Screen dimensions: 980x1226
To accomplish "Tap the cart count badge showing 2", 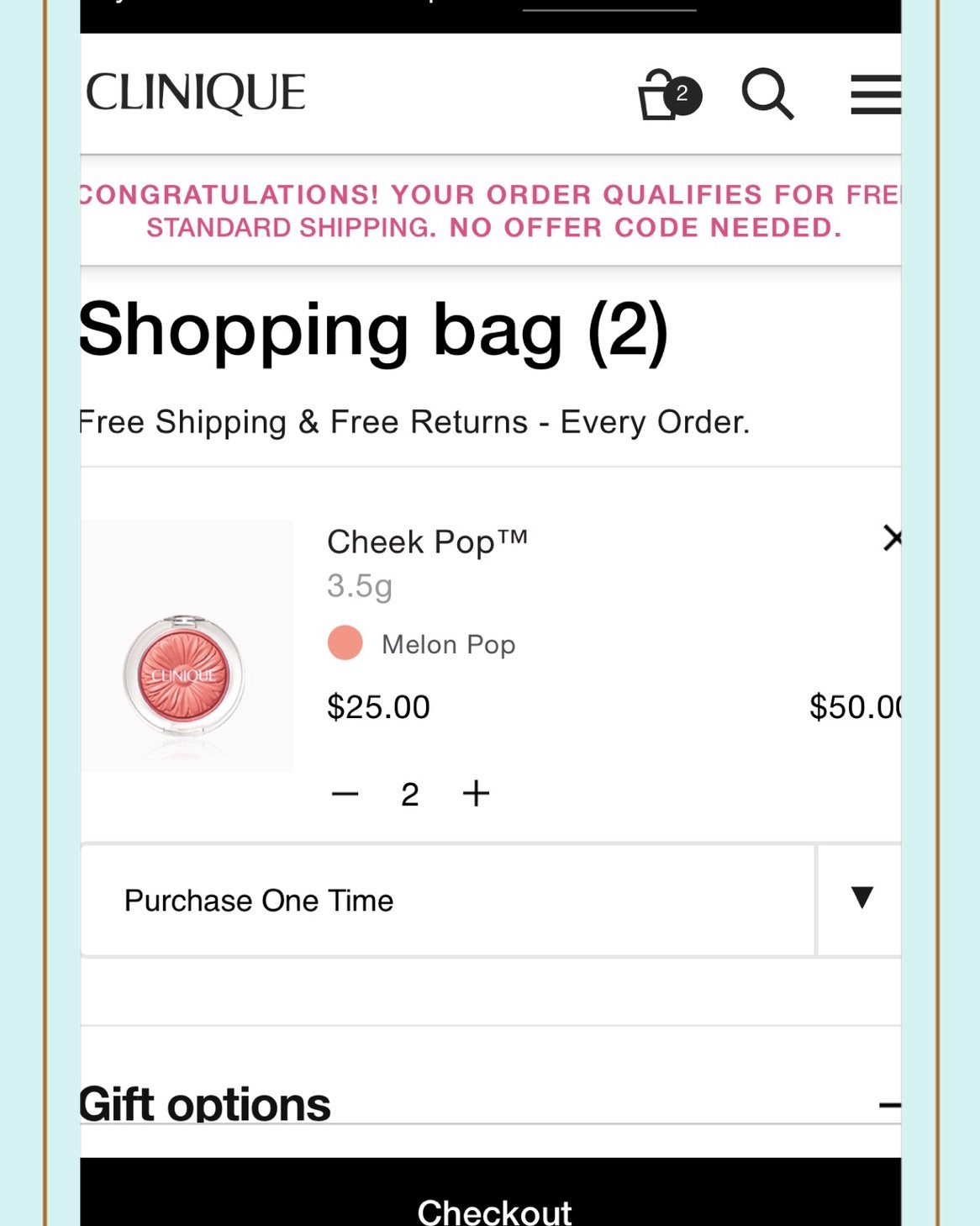I will tap(682, 95).
